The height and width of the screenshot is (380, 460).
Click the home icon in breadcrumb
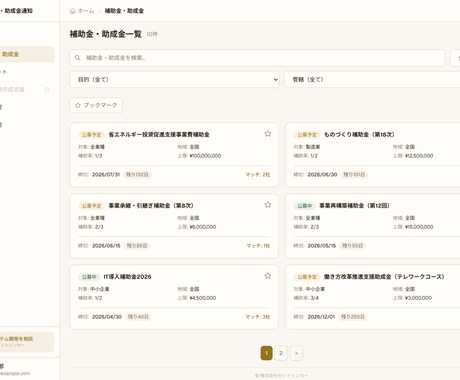[x=73, y=11]
